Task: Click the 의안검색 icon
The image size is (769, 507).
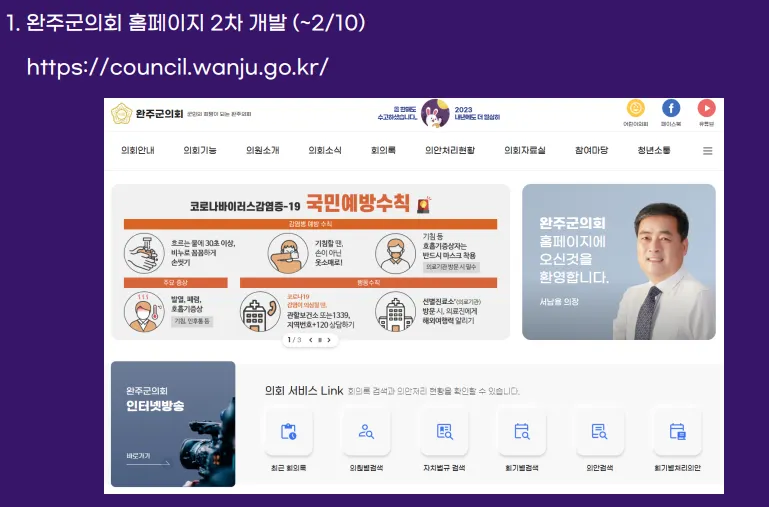Action: [600, 432]
